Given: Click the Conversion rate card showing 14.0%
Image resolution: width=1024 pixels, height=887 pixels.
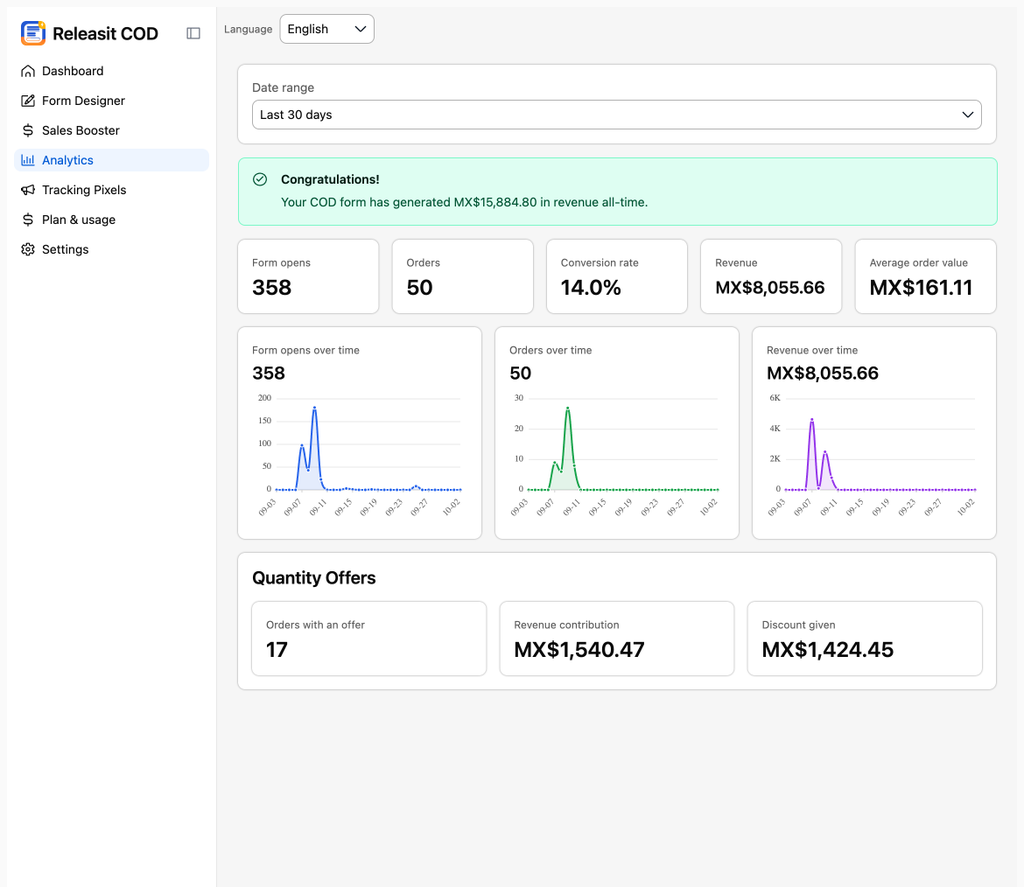Looking at the screenshot, I should tap(616, 276).
